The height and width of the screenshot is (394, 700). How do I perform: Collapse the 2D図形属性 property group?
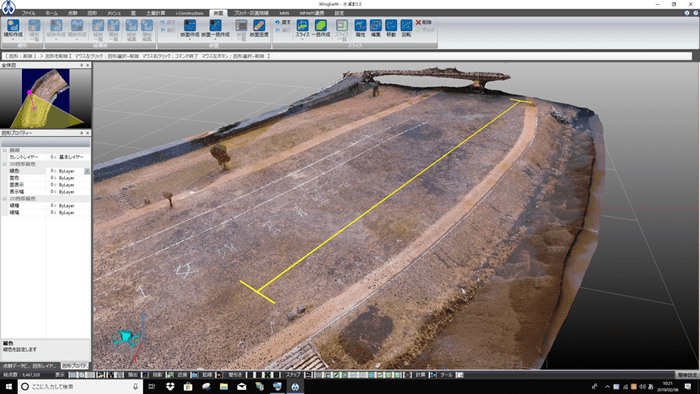point(5,199)
